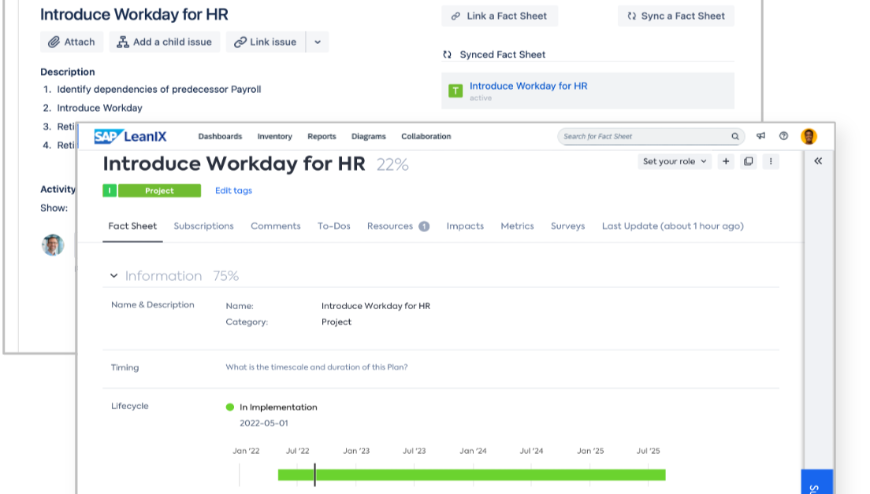Collapse the Information section

114,276
